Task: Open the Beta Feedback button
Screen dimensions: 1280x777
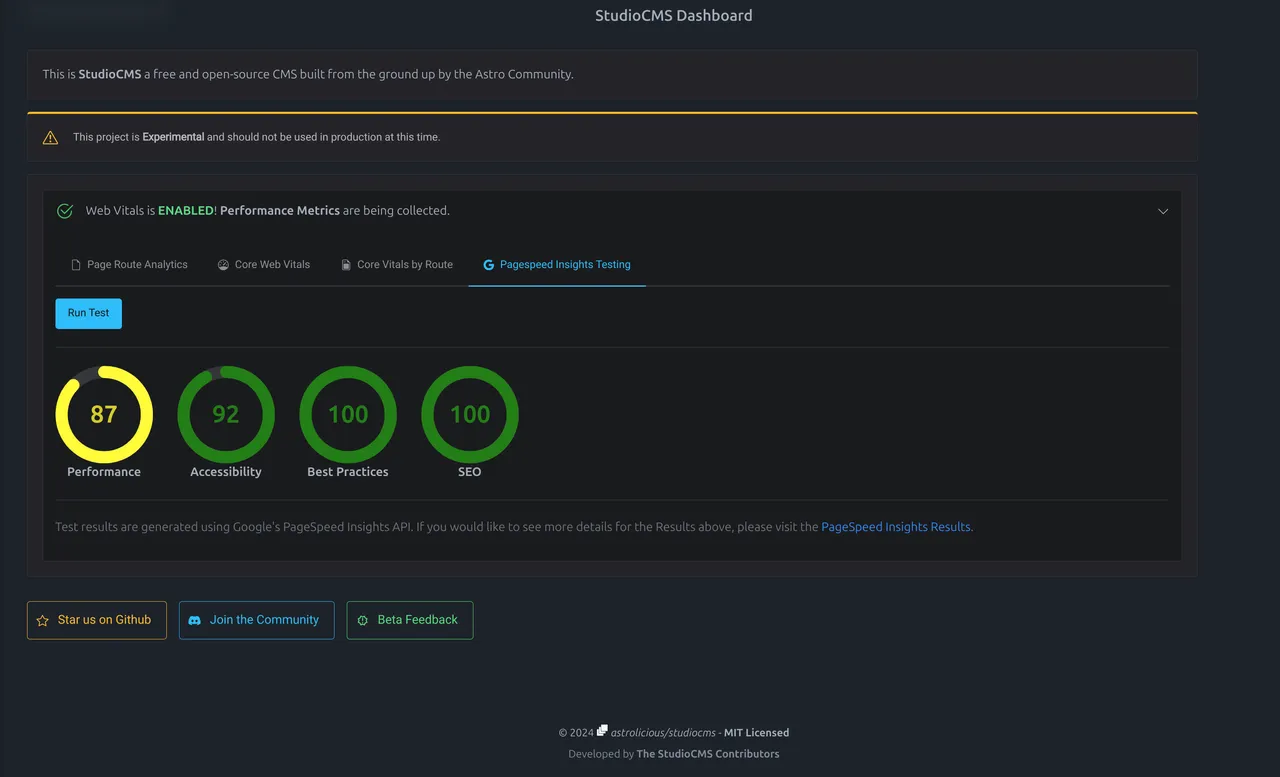Action: pos(410,620)
